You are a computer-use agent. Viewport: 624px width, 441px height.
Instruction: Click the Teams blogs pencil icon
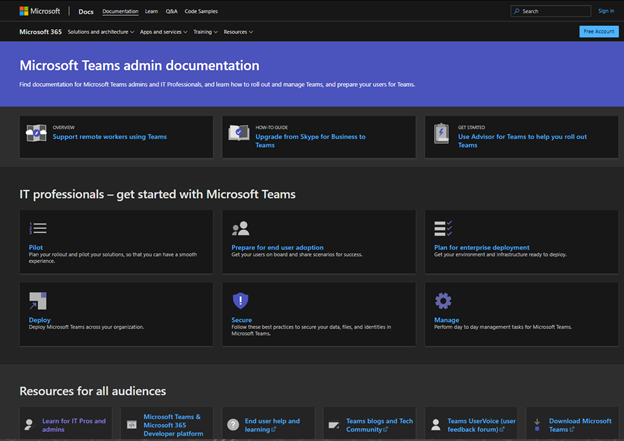click(x=334, y=425)
